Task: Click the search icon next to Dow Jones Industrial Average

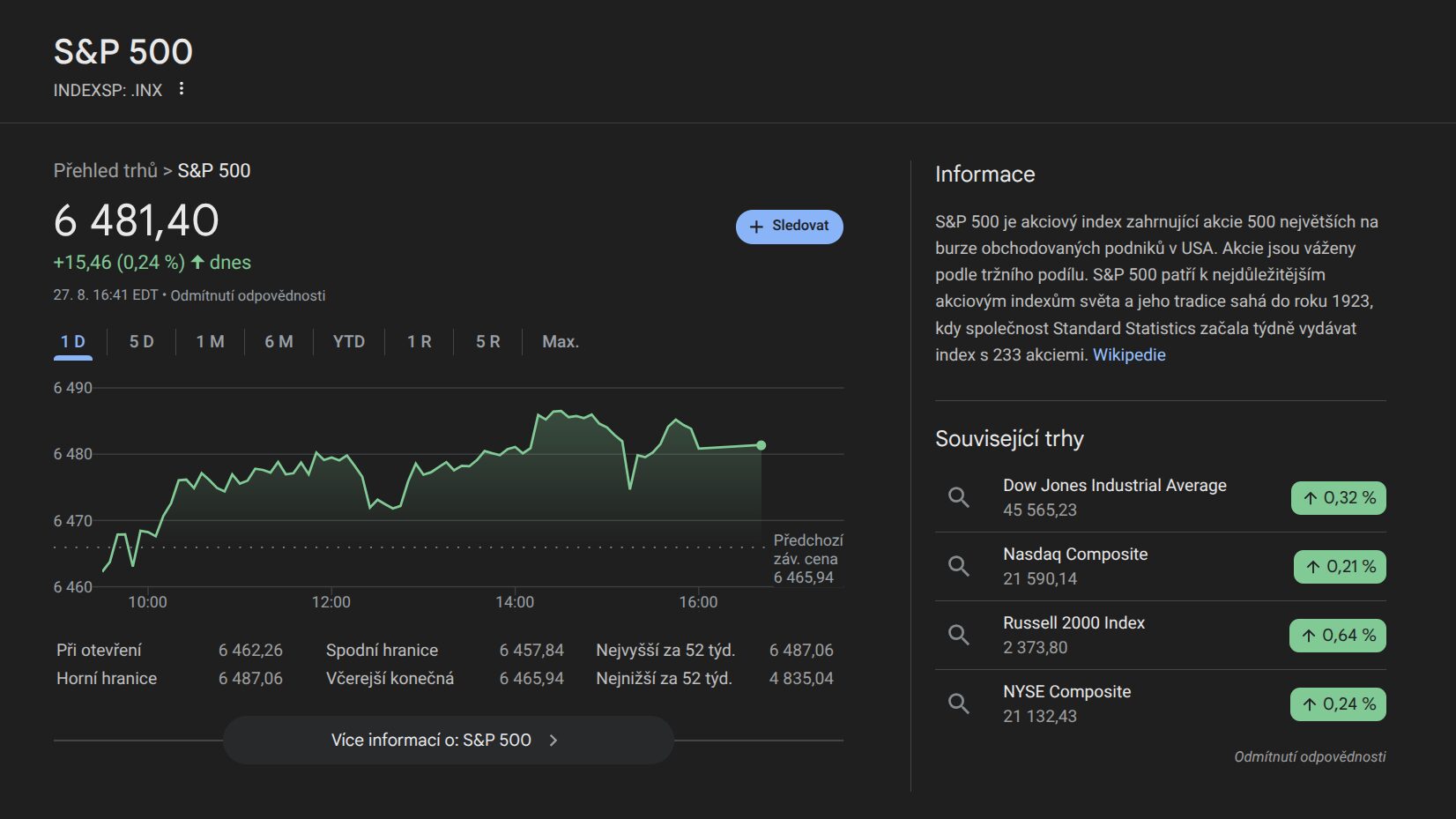Action: click(959, 497)
